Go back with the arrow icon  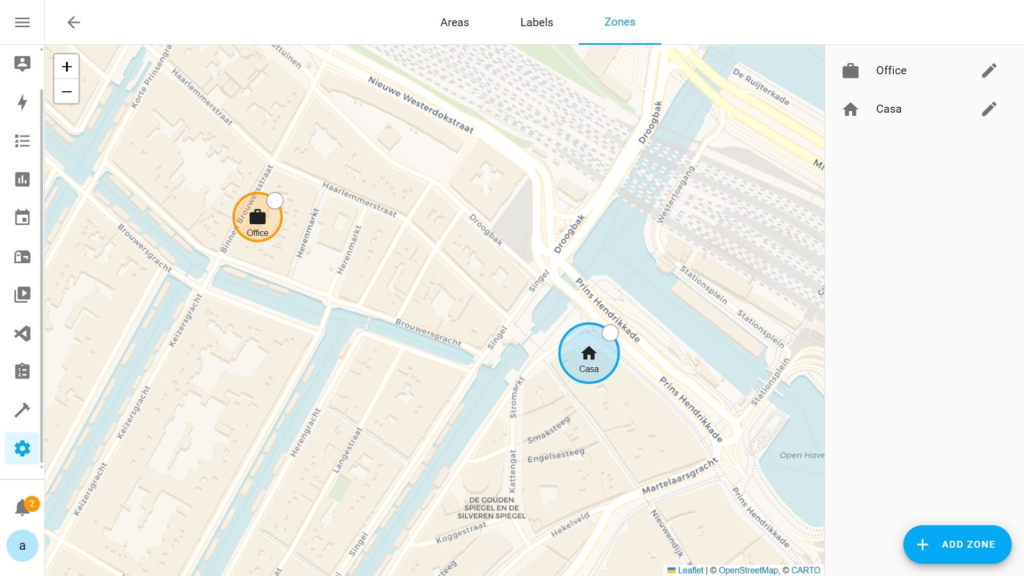[73, 22]
